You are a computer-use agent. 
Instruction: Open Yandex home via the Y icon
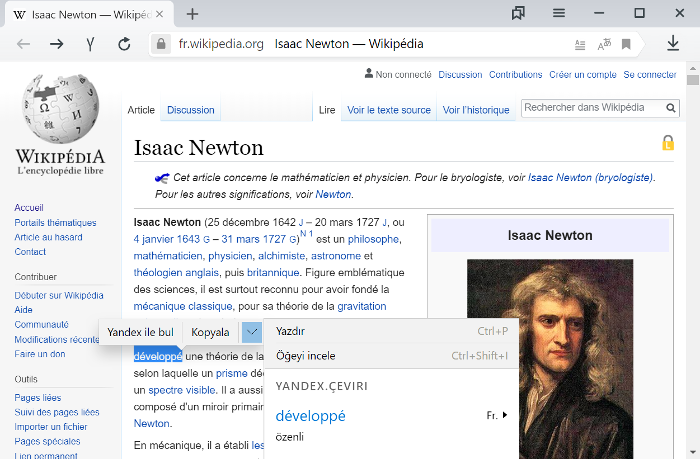[x=90, y=44]
